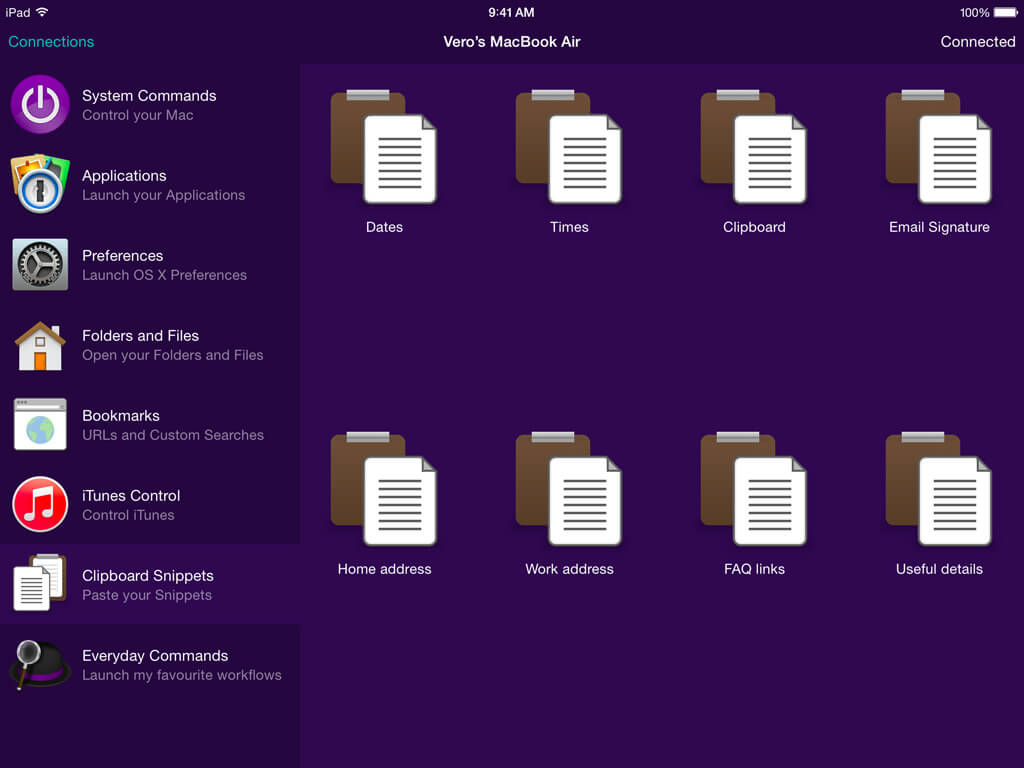
Task: Select the Preferences gear icon
Action: [40, 264]
